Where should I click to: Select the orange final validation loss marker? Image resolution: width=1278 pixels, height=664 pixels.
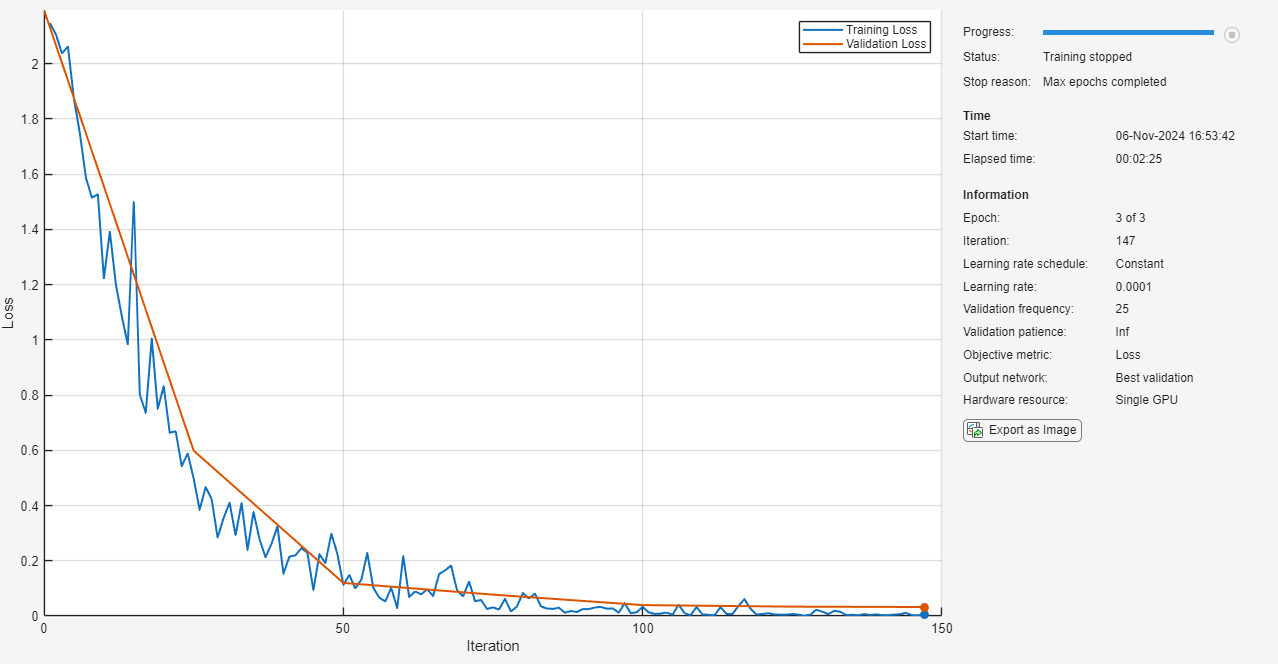click(x=925, y=607)
